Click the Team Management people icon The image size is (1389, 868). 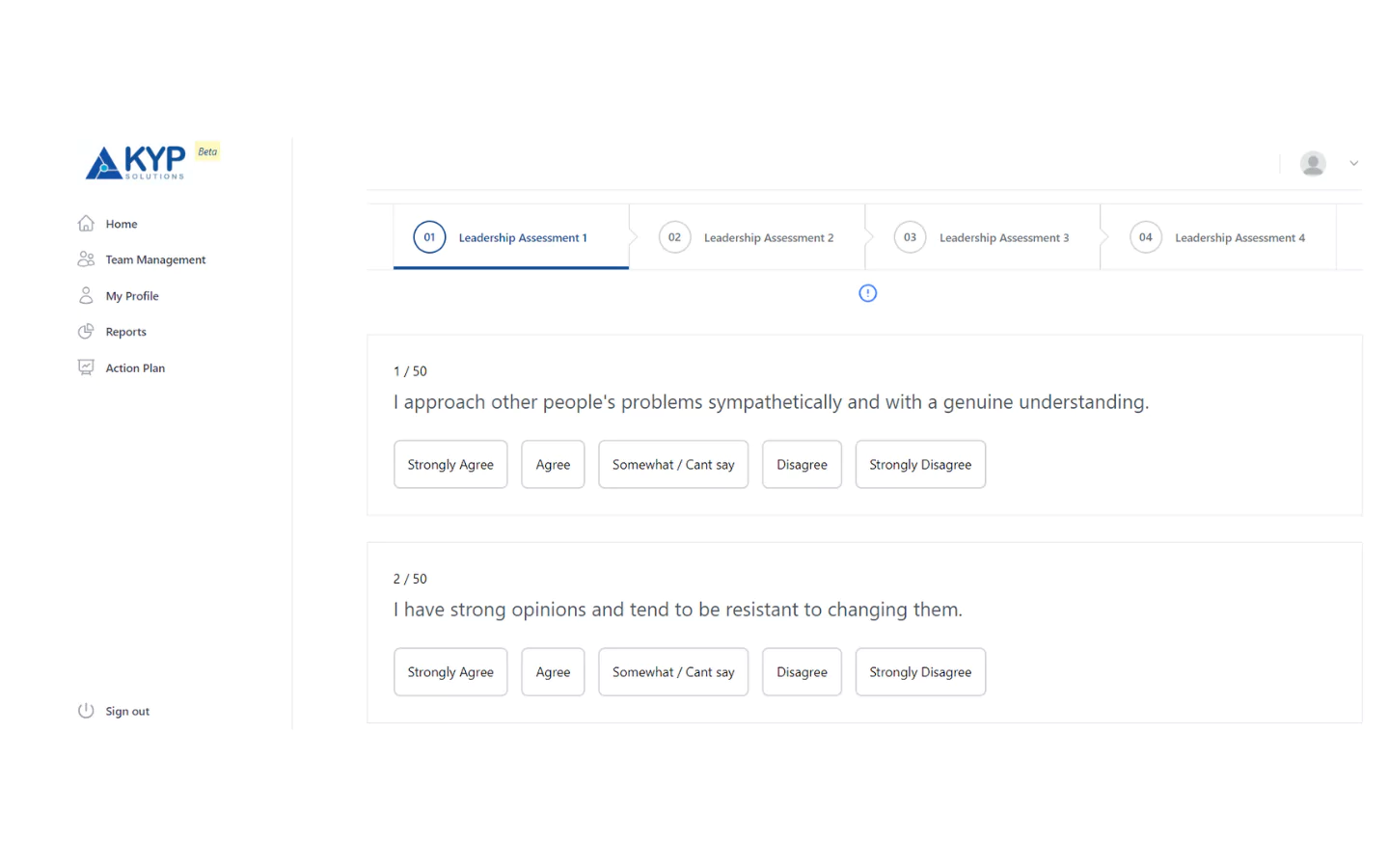pyautogui.click(x=86, y=259)
